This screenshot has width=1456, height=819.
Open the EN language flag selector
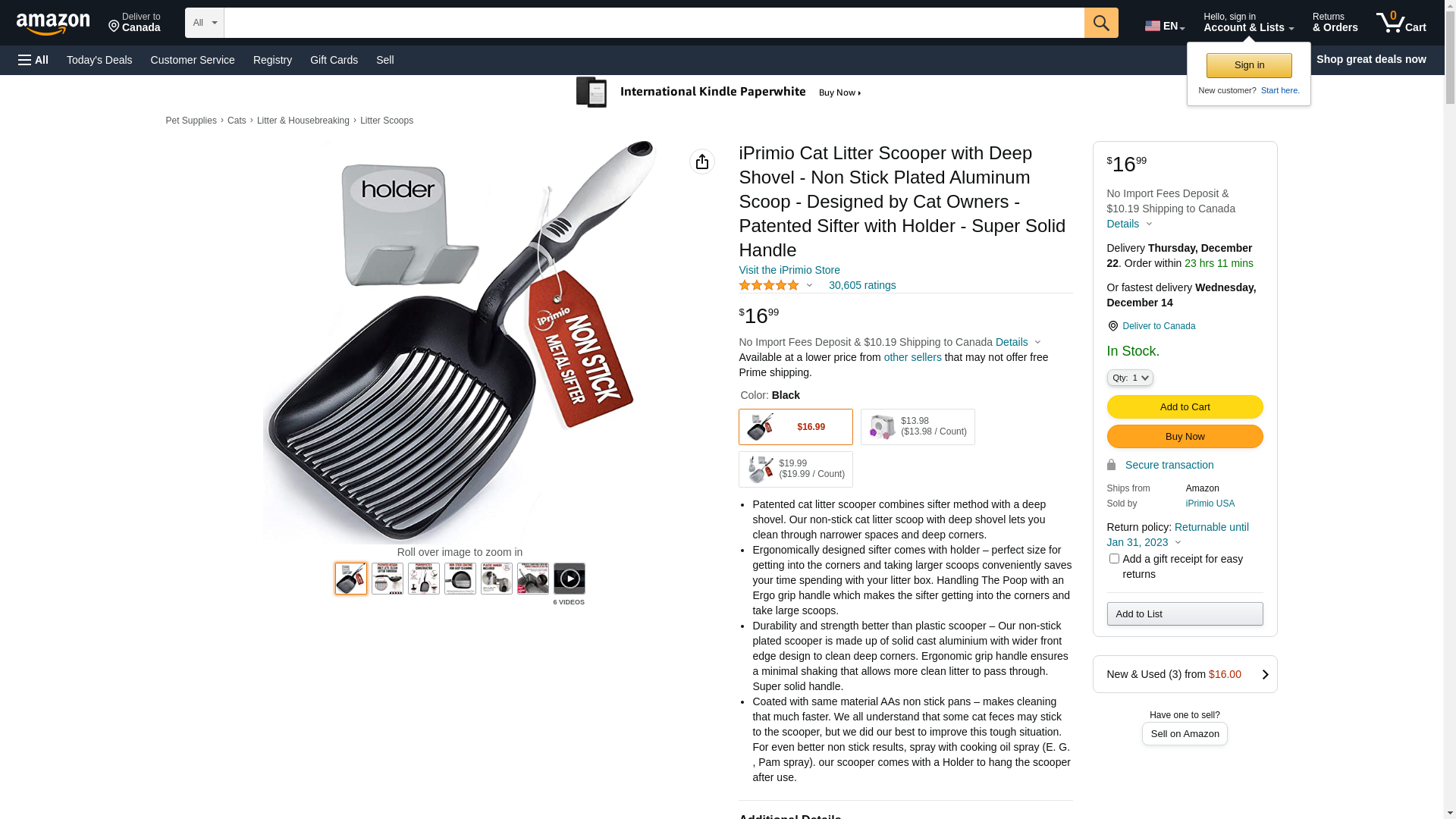(x=1165, y=26)
